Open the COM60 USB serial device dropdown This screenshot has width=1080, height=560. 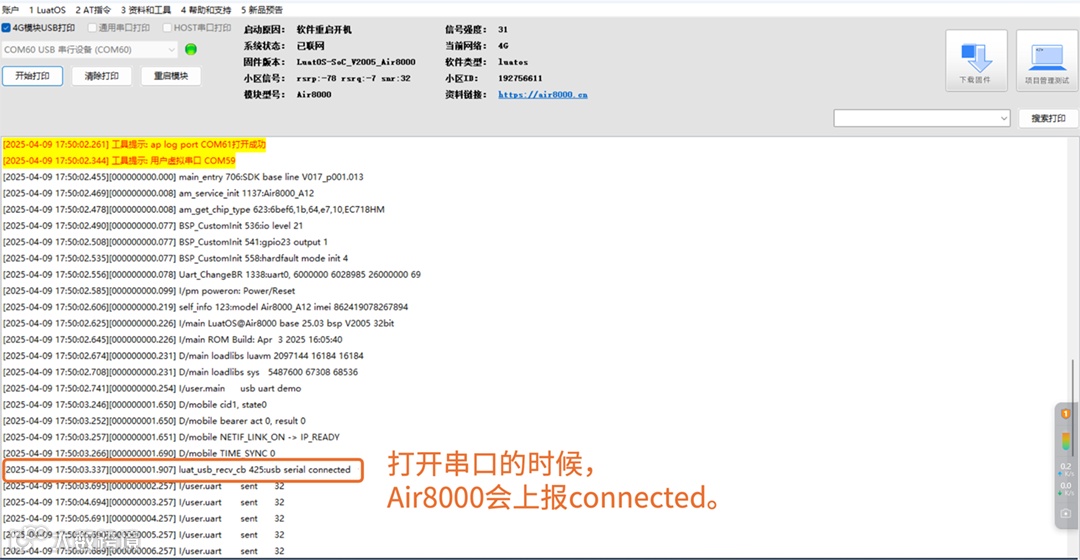[x=90, y=50]
